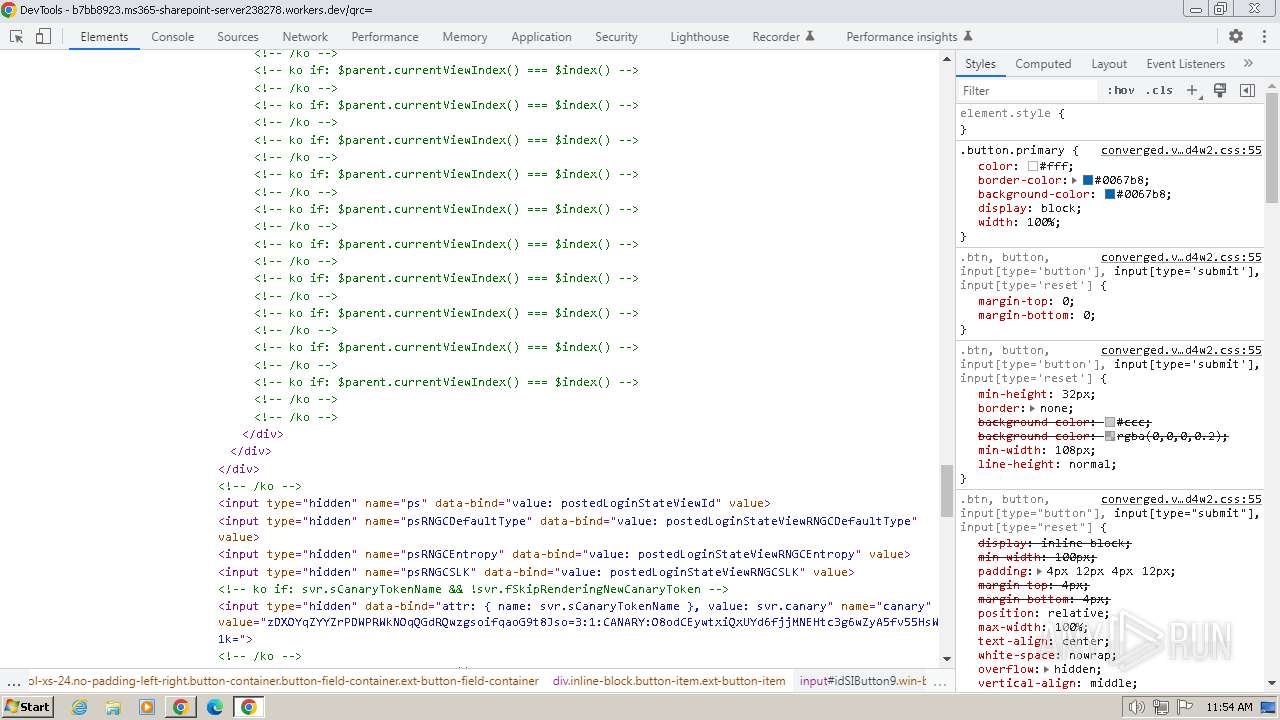Open the Memory tab
The width and height of the screenshot is (1280, 720).
coord(465,36)
